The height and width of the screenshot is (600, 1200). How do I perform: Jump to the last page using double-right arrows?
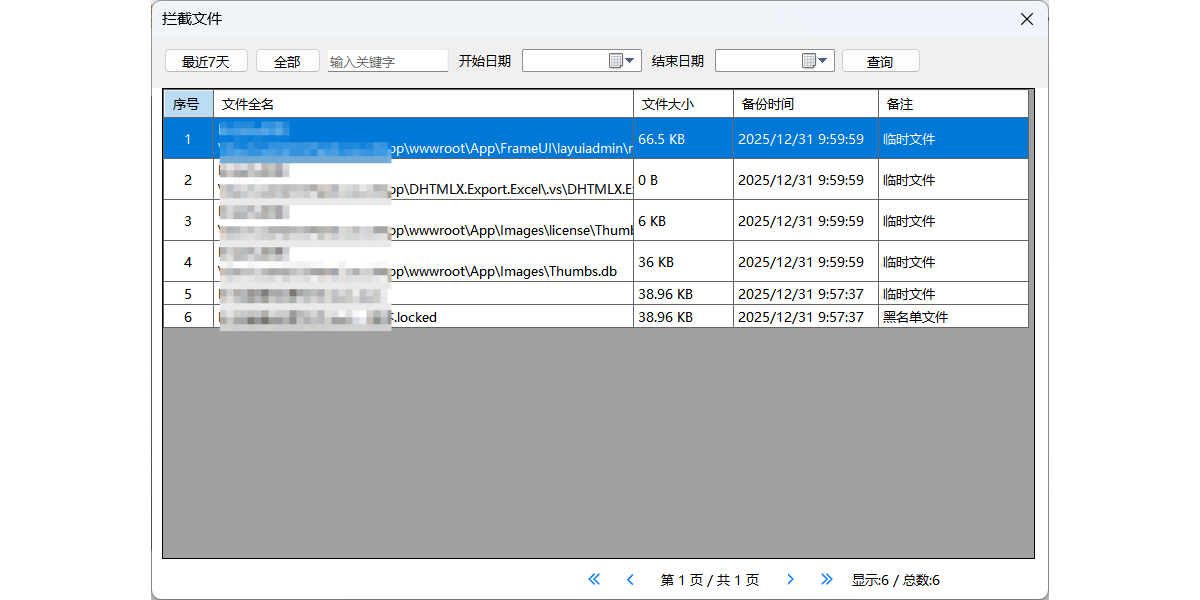826,579
